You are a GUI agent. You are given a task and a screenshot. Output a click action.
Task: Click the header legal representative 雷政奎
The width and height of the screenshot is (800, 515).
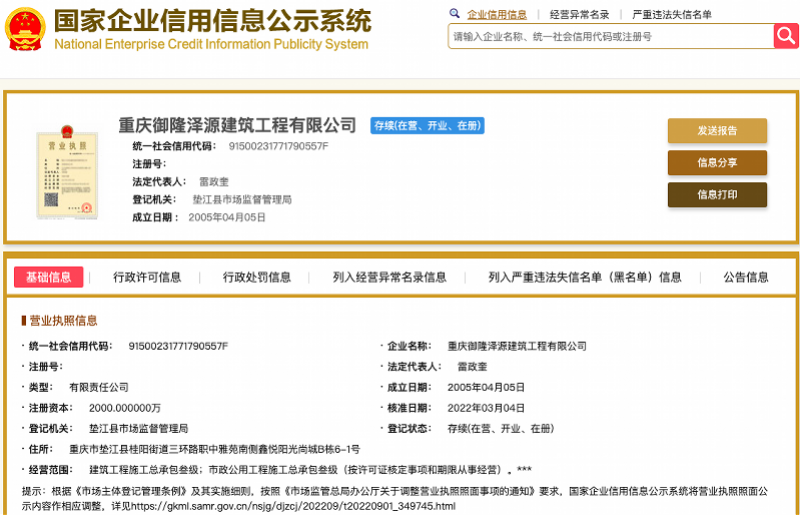pos(214,182)
